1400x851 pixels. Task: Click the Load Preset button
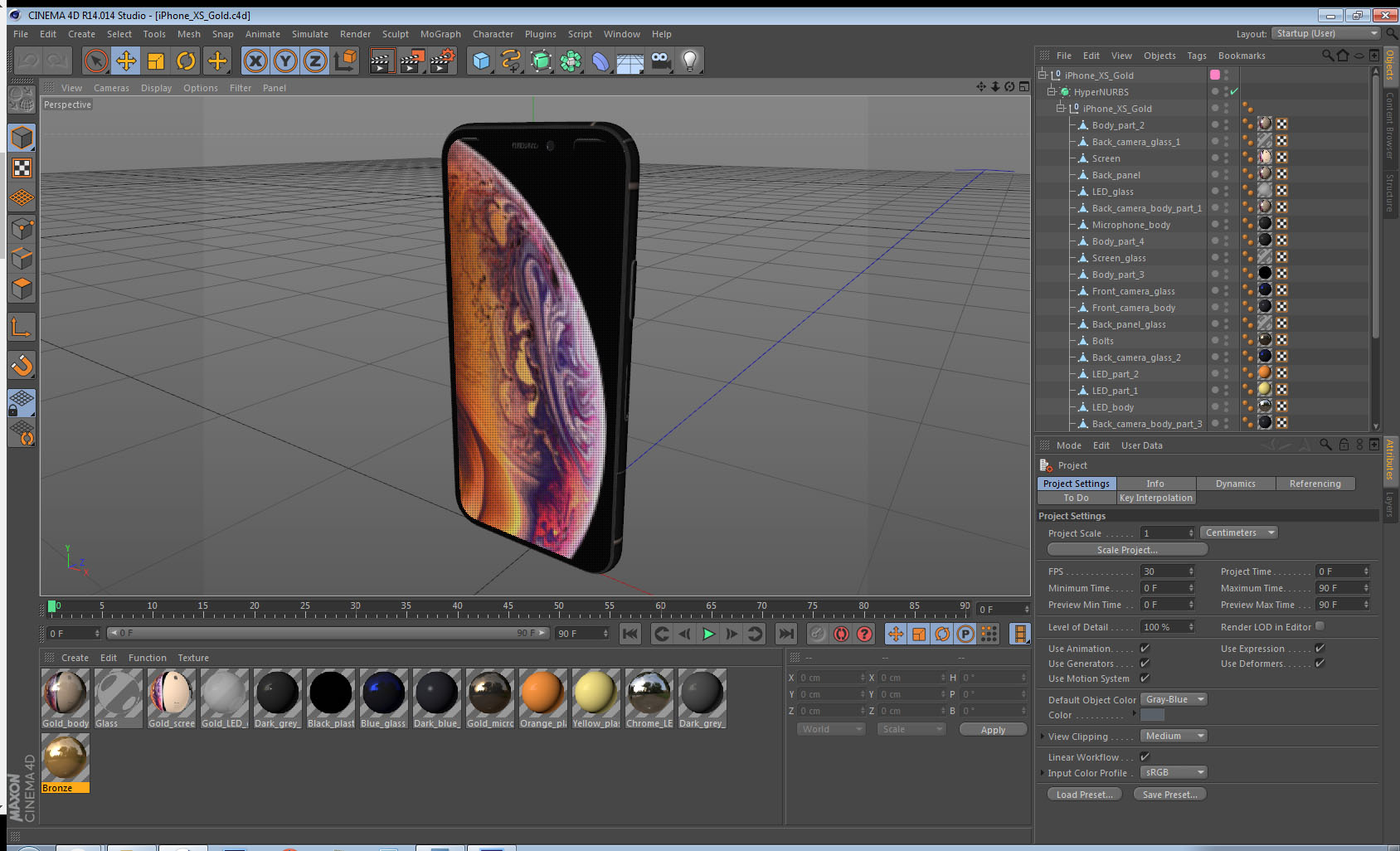pyautogui.click(x=1084, y=794)
